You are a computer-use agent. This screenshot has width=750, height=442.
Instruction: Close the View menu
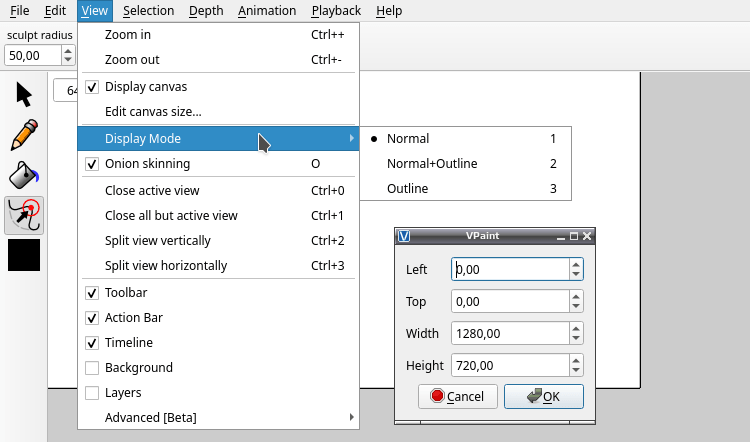(95, 11)
